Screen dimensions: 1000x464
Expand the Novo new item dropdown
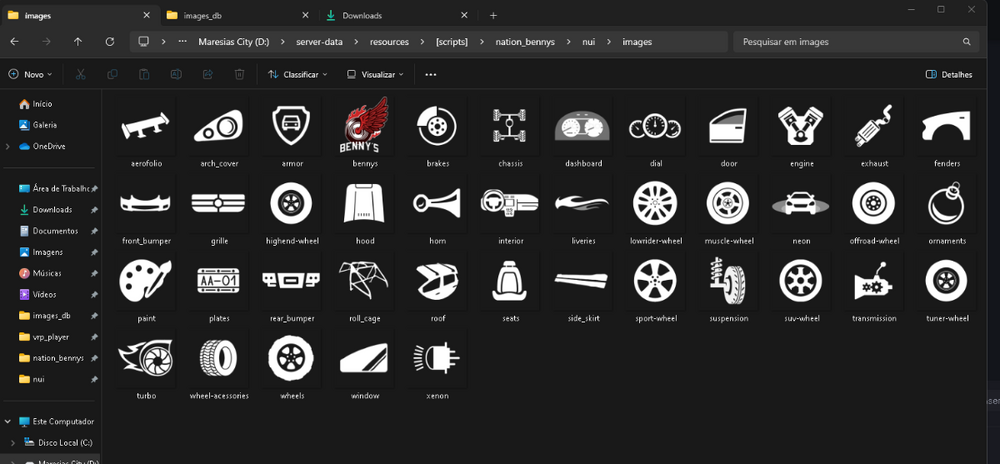(x=31, y=74)
